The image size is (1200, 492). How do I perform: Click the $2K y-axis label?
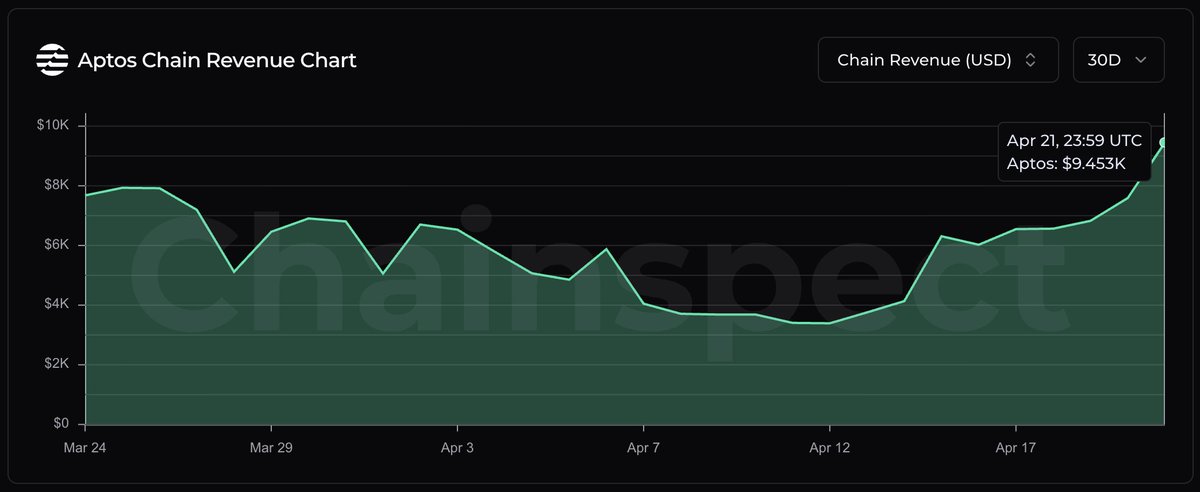pos(54,364)
